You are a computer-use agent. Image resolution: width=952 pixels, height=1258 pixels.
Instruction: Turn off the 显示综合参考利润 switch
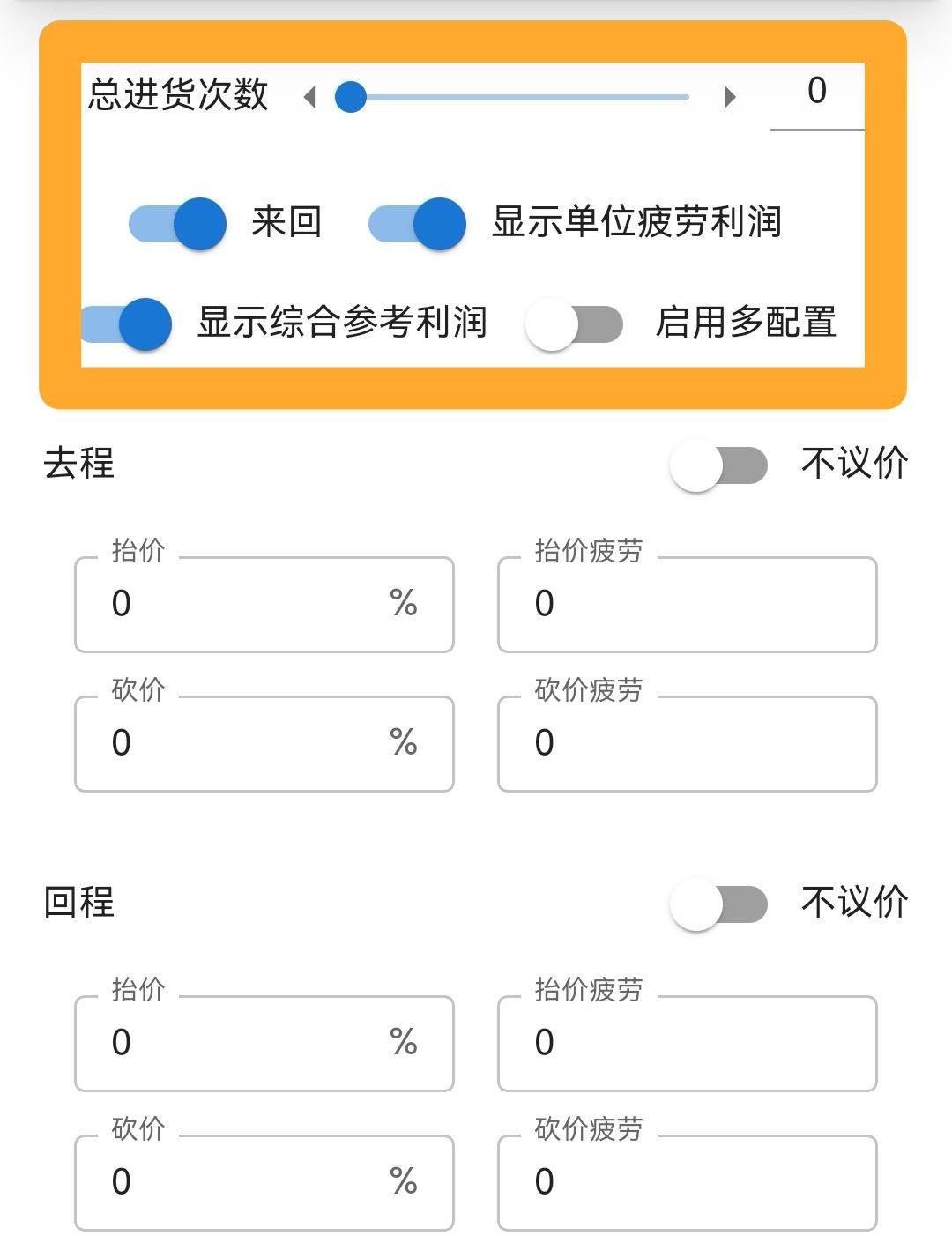126,324
